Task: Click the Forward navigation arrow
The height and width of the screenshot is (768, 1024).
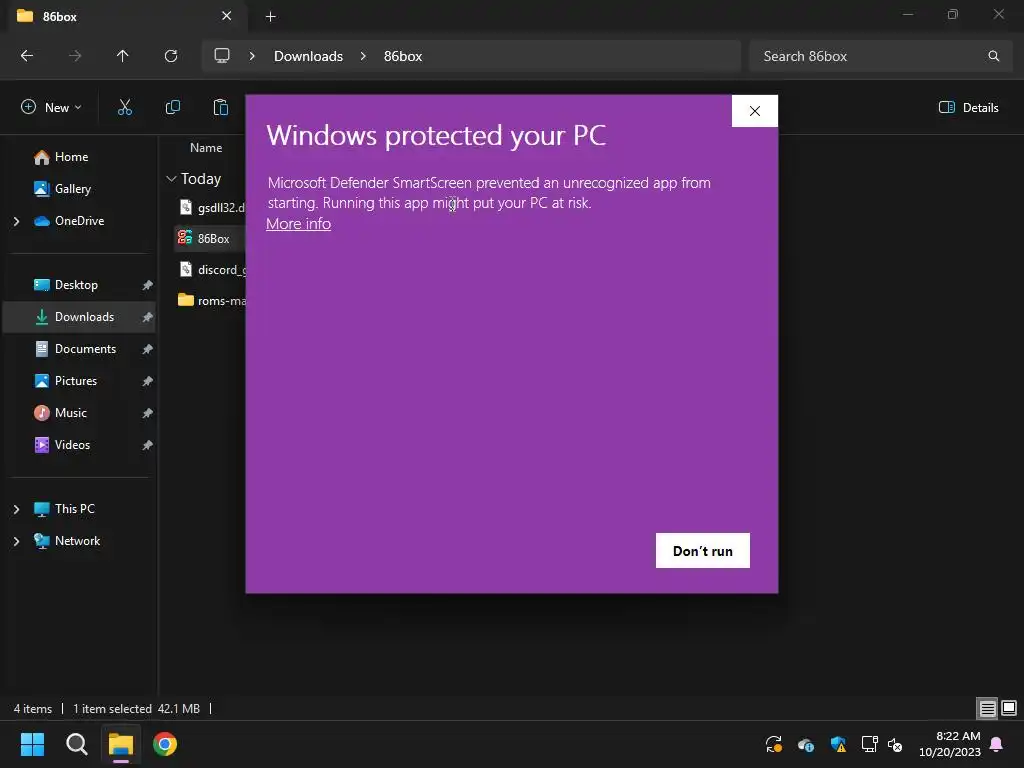Action: (75, 56)
